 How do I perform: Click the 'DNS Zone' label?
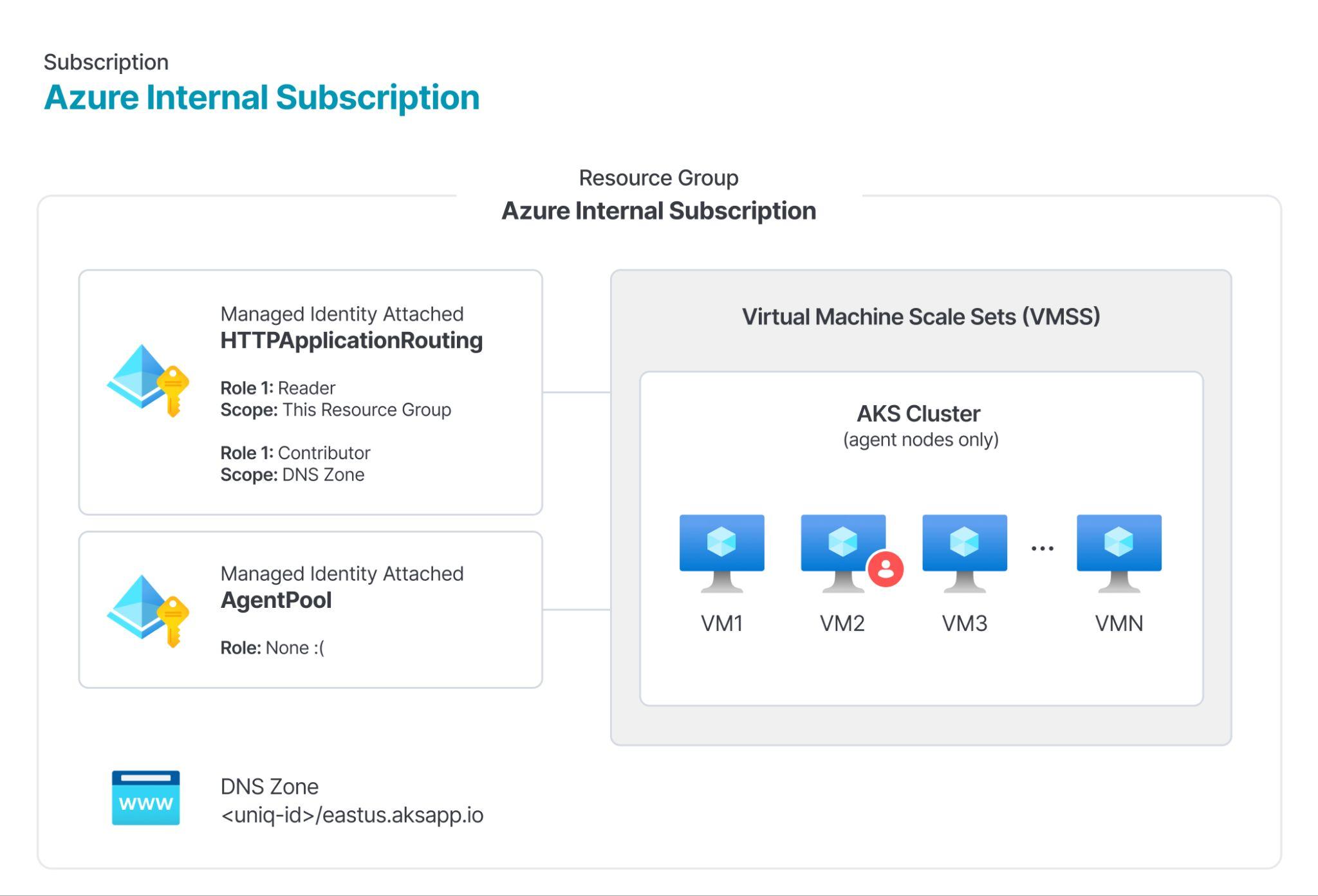(270, 787)
